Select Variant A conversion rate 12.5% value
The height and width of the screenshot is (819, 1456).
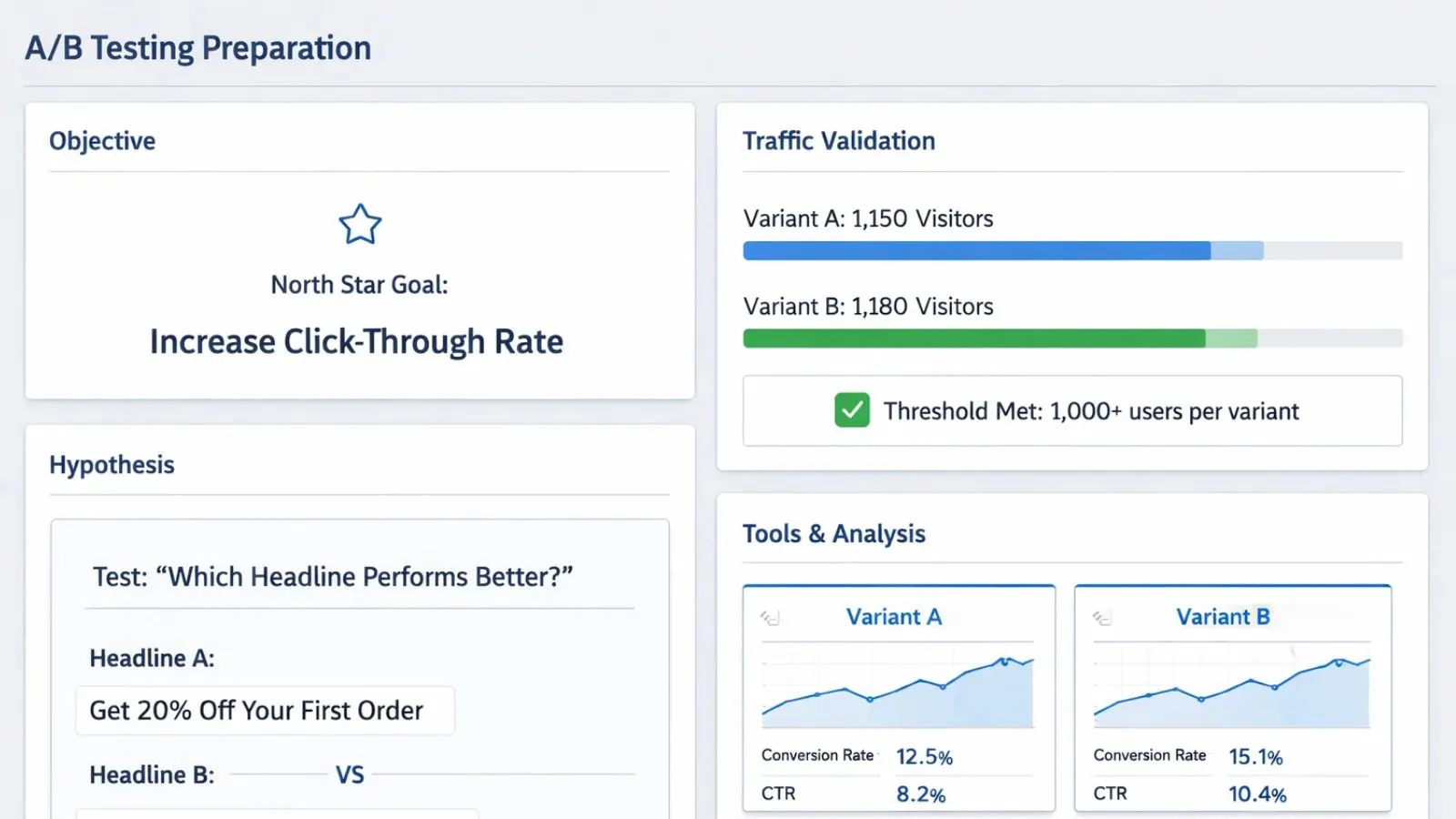[x=924, y=756]
